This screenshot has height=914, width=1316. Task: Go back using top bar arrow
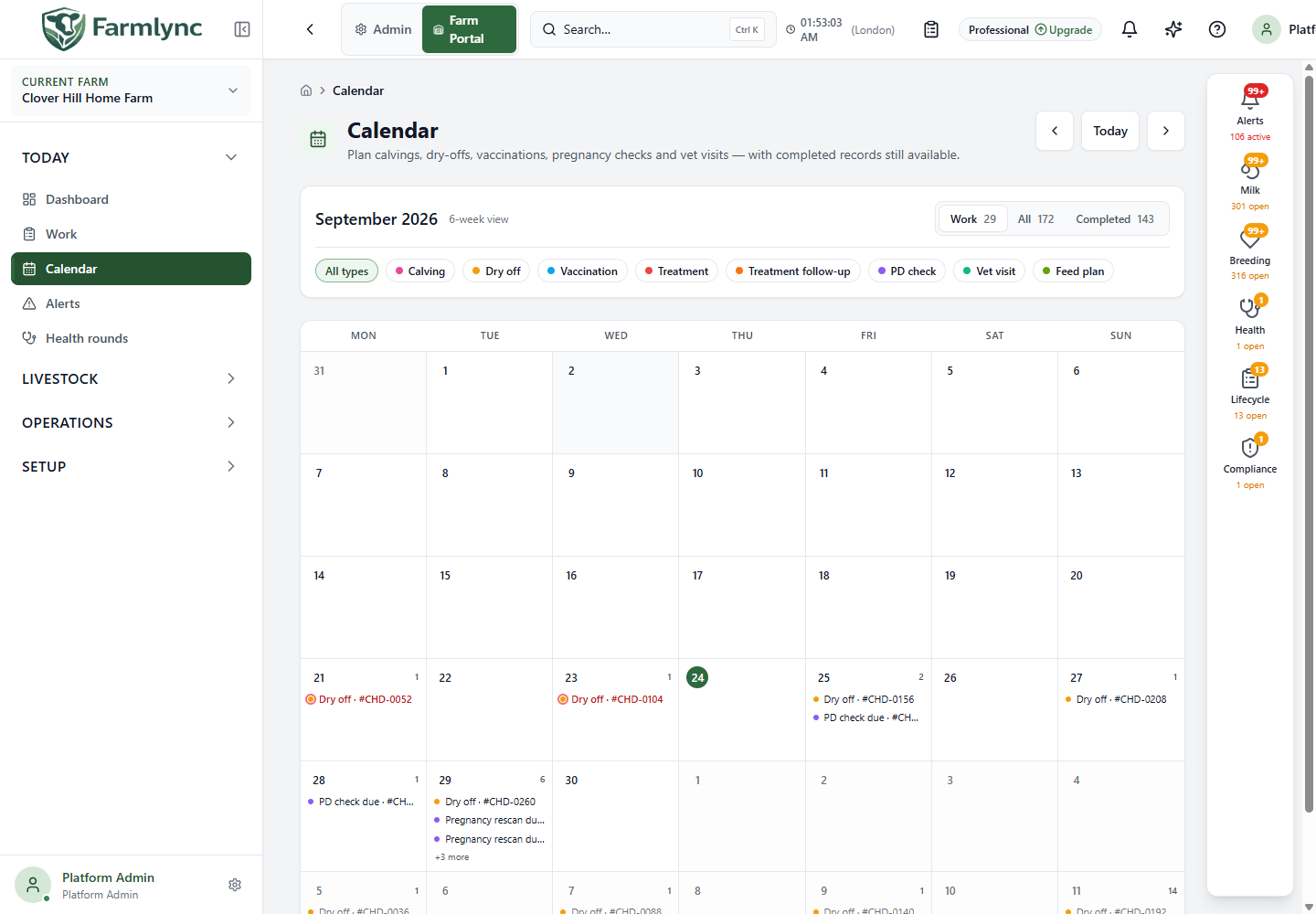pos(310,29)
